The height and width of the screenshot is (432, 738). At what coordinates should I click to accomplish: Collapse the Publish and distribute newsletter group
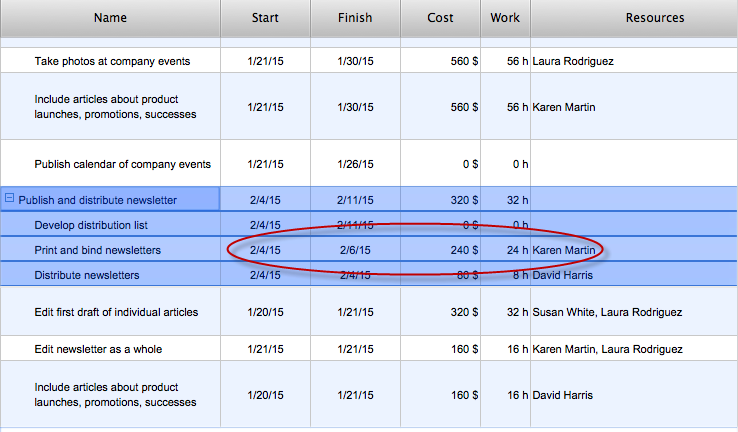10,199
